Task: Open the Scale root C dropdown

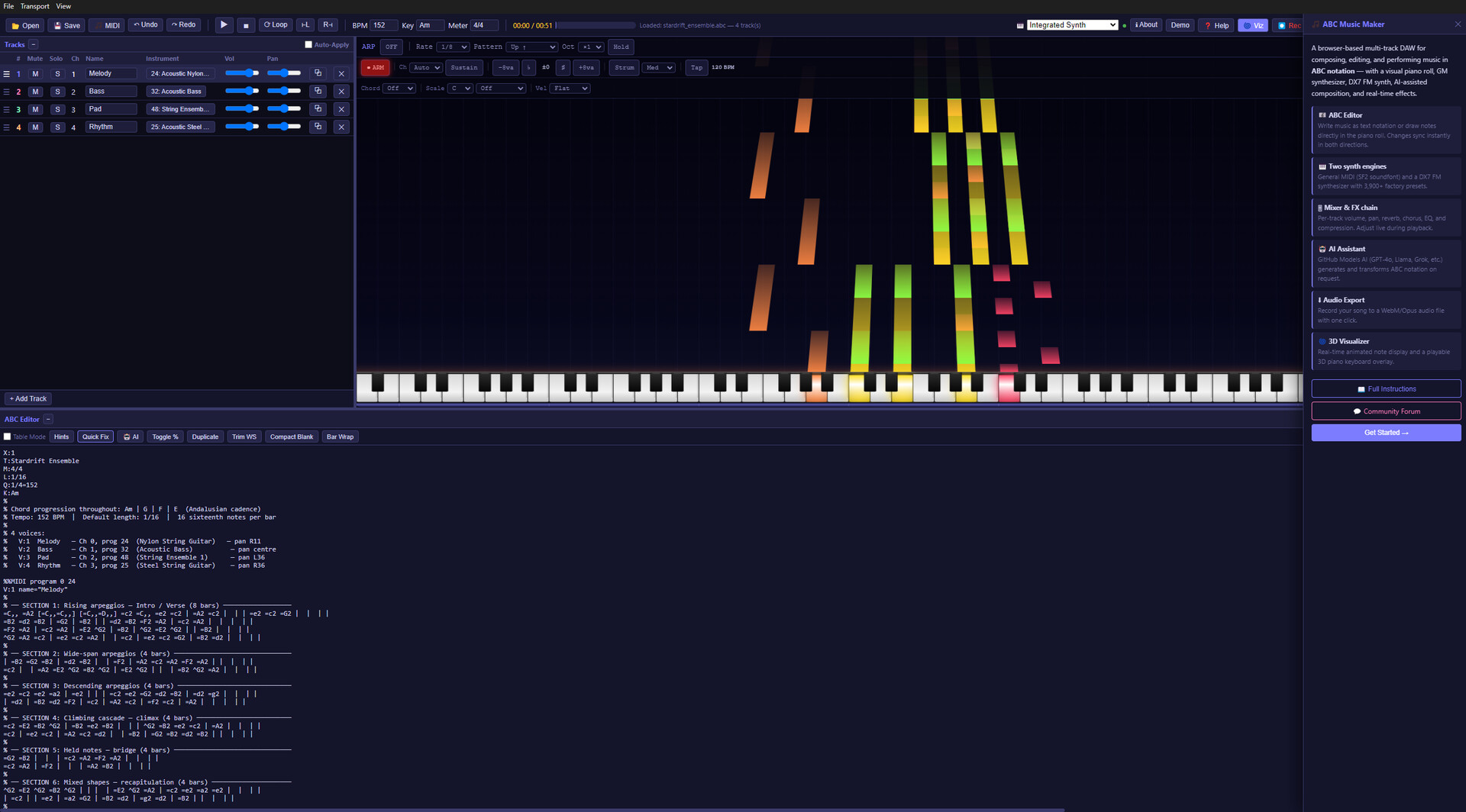Action: (x=460, y=88)
